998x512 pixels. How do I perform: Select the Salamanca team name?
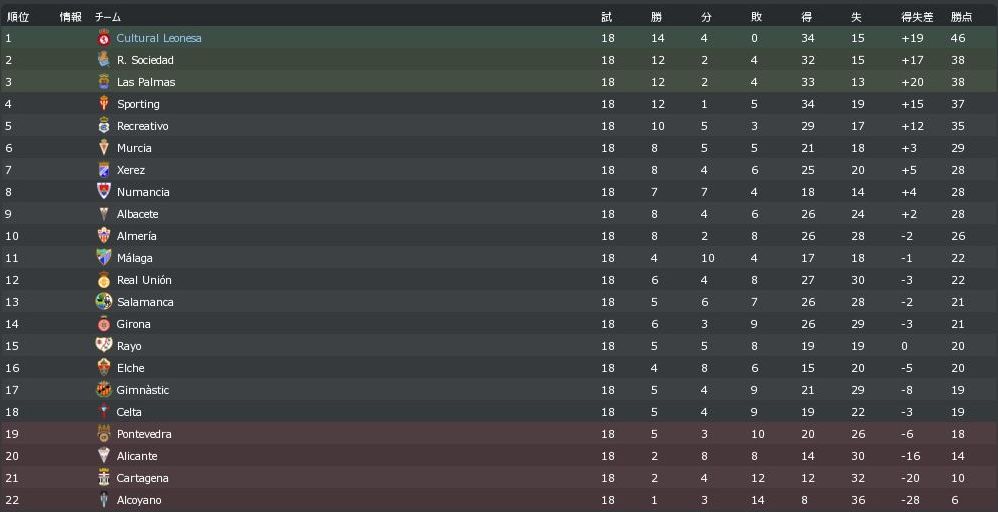pyautogui.click(x=145, y=302)
